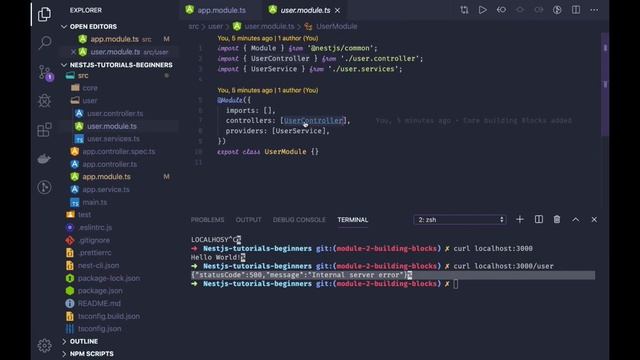This screenshot has width=640, height=360.
Task: Click the toggle file blame icon in toolbar
Action: pos(557,10)
